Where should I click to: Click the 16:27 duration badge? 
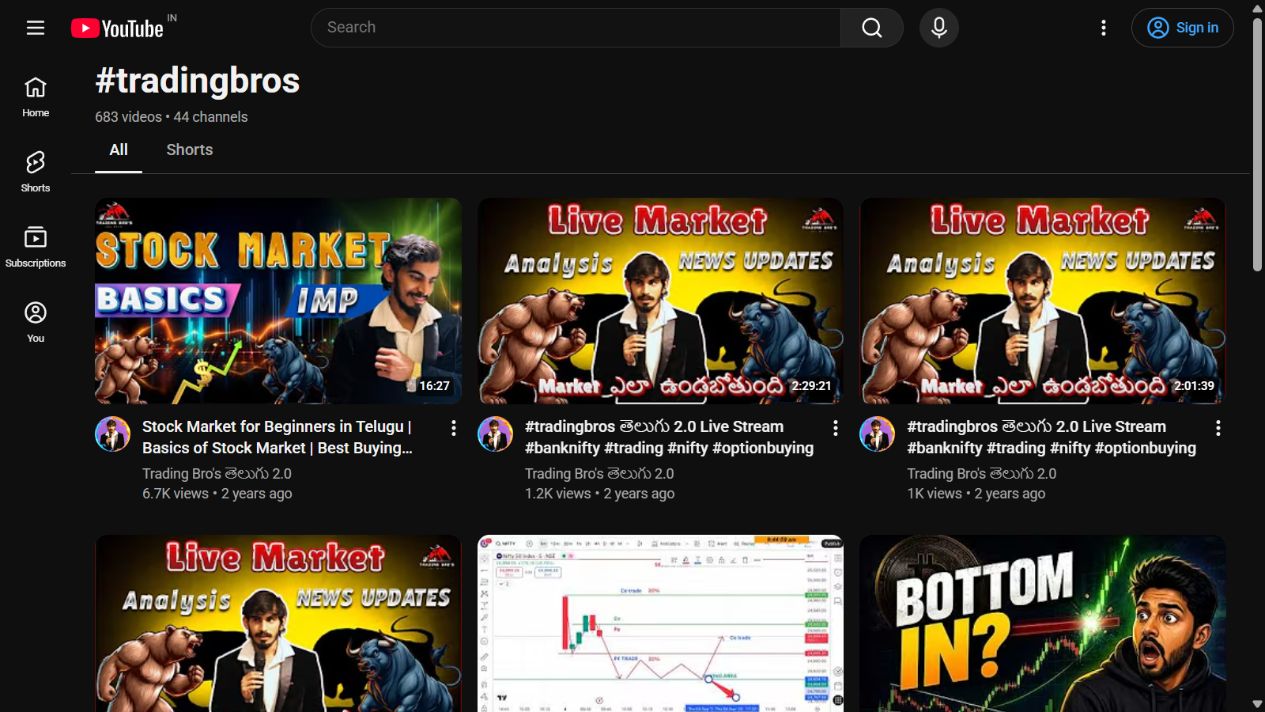[434, 386]
